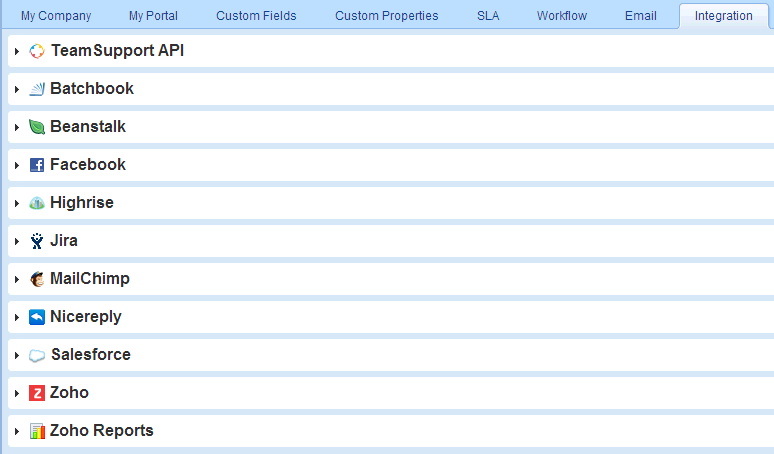Switch to the My Company tab
774x454 pixels.
coord(56,16)
